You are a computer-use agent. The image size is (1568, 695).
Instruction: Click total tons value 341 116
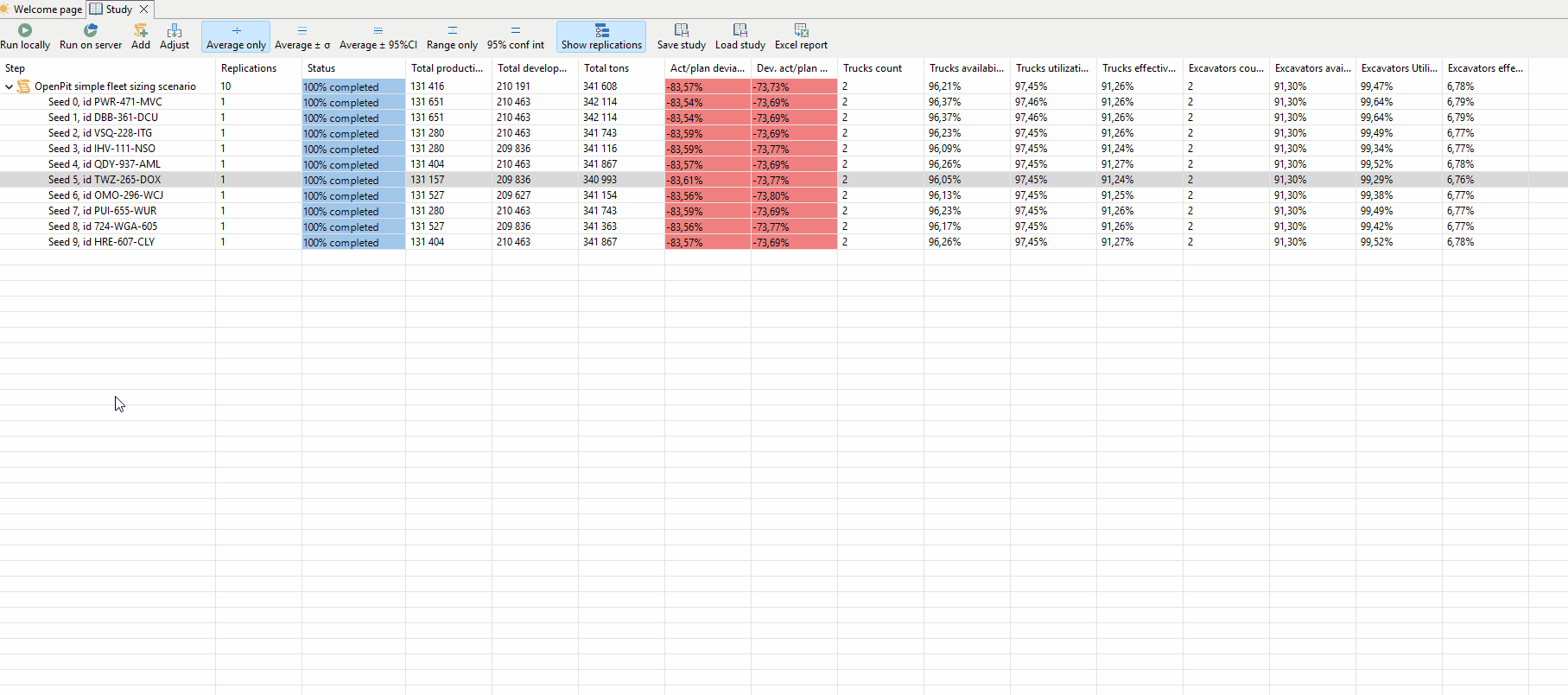pos(600,149)
